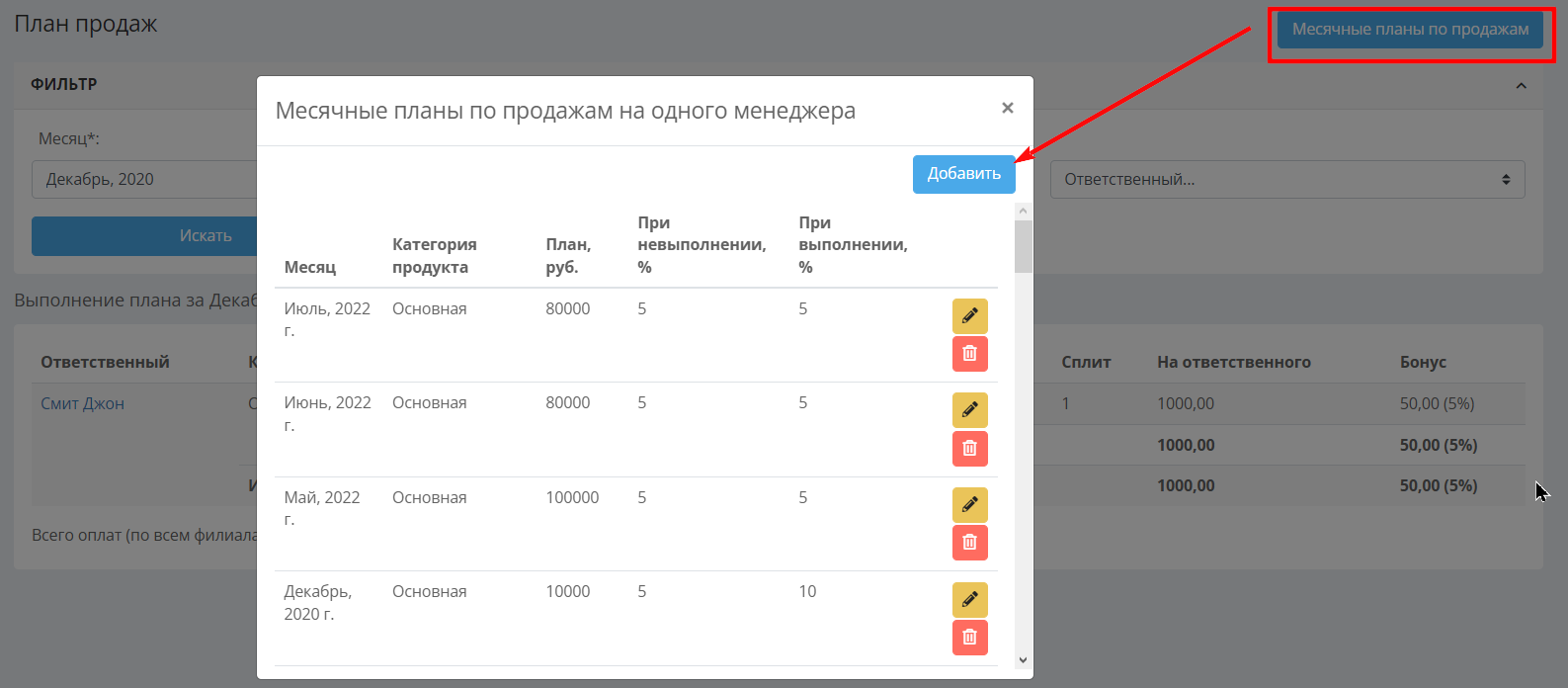Image resolution: width=1568 pixels, height=688 pixels.
Task: Open Месячные планы по продажам button
Action: tap(1410, 30)
